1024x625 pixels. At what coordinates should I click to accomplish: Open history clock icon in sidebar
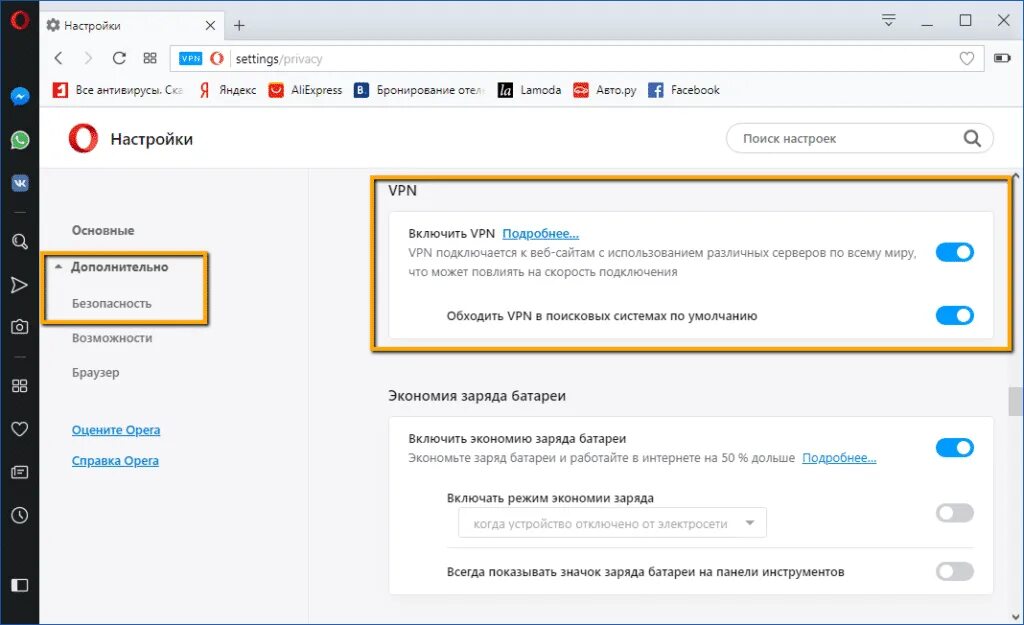pos(20,515)
